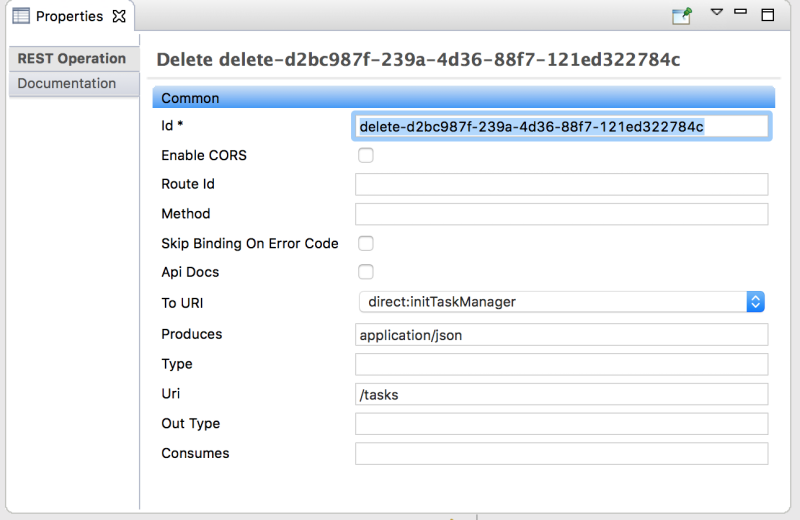Image resolution: width=800 pixels, height=520 pixels.
Task: Focus the Route Id input field
Action: pos(561,184)
